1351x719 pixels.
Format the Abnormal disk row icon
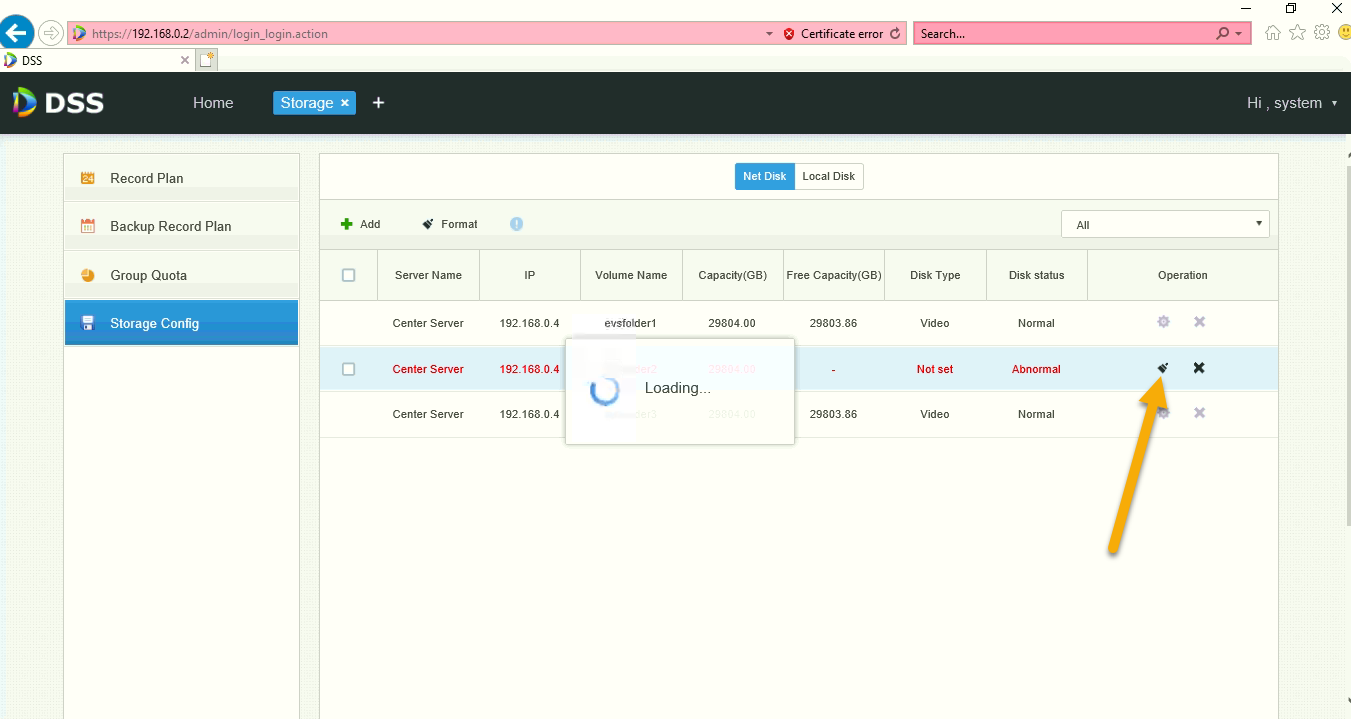(x=1163, y=368)
